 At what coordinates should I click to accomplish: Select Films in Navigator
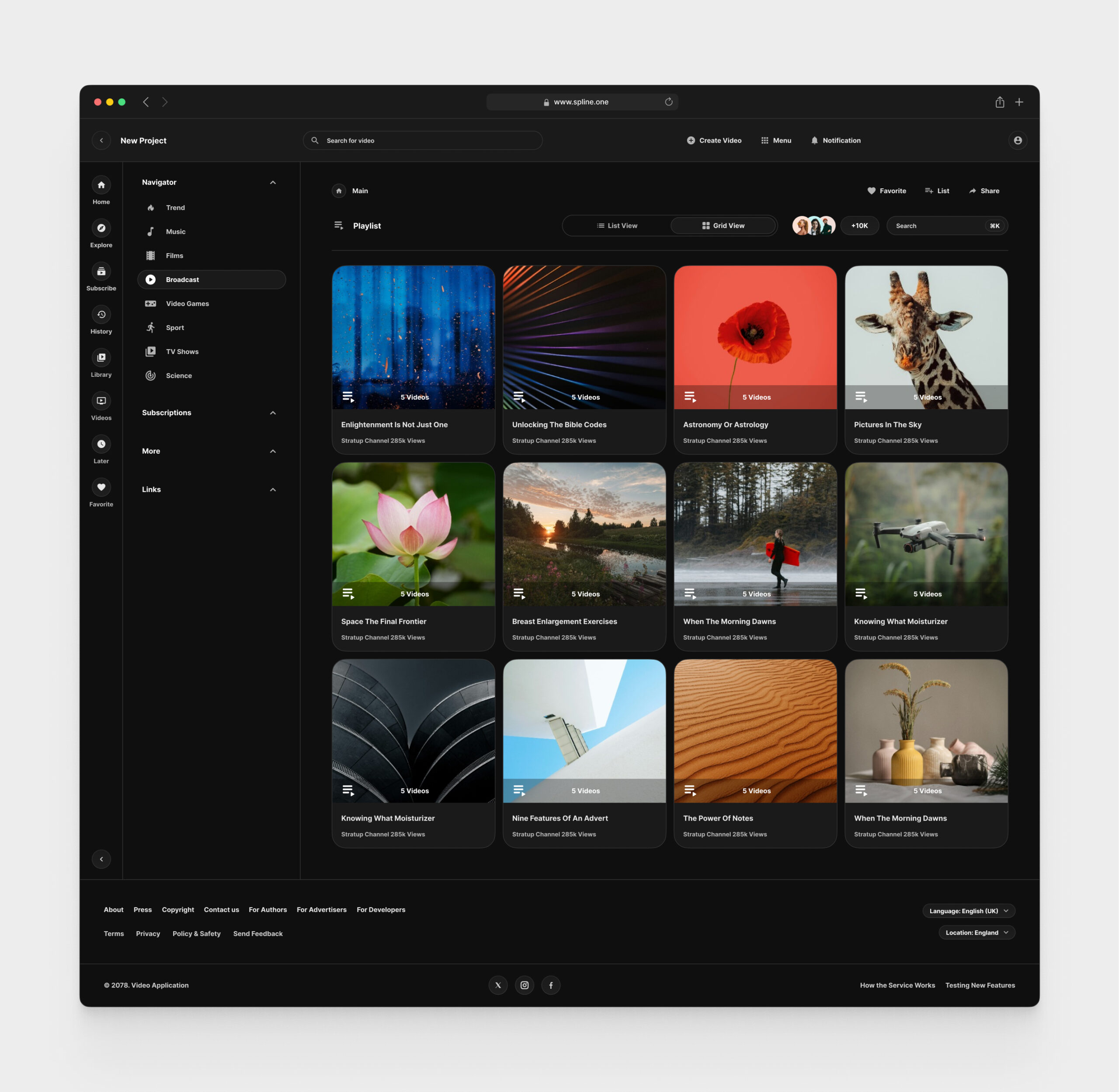(x=212, y=256)
